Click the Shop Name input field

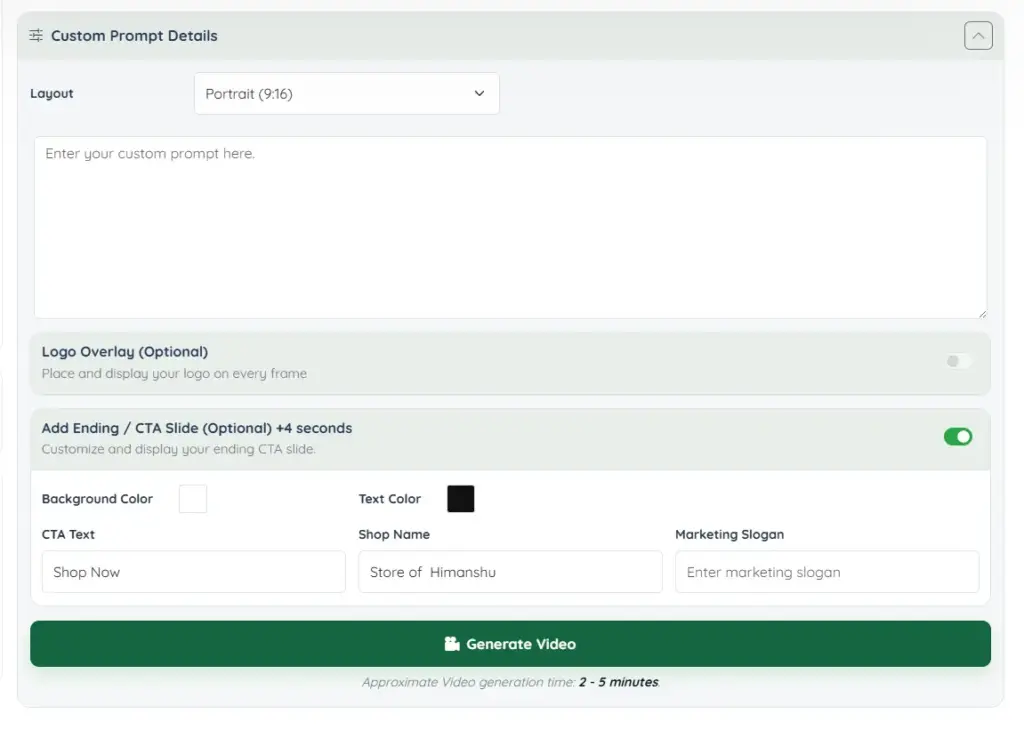pos(510,572)
